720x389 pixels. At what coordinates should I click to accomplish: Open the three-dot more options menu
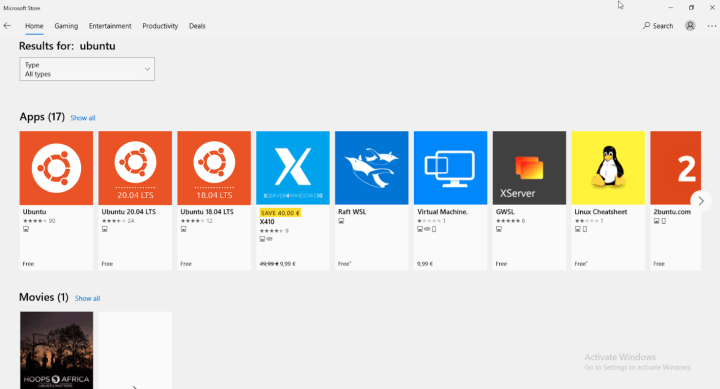pyautogui.click(x=711, y=26)
